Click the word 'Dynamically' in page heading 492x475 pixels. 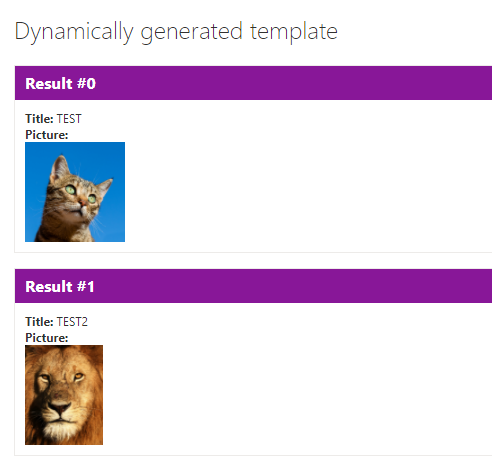pyautogui.click(x=74, y=32)
